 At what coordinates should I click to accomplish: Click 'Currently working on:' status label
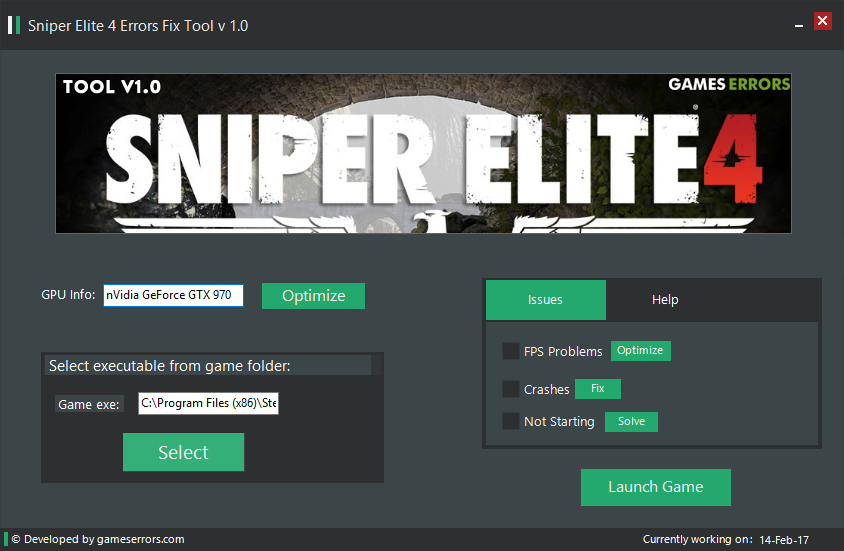698,539
